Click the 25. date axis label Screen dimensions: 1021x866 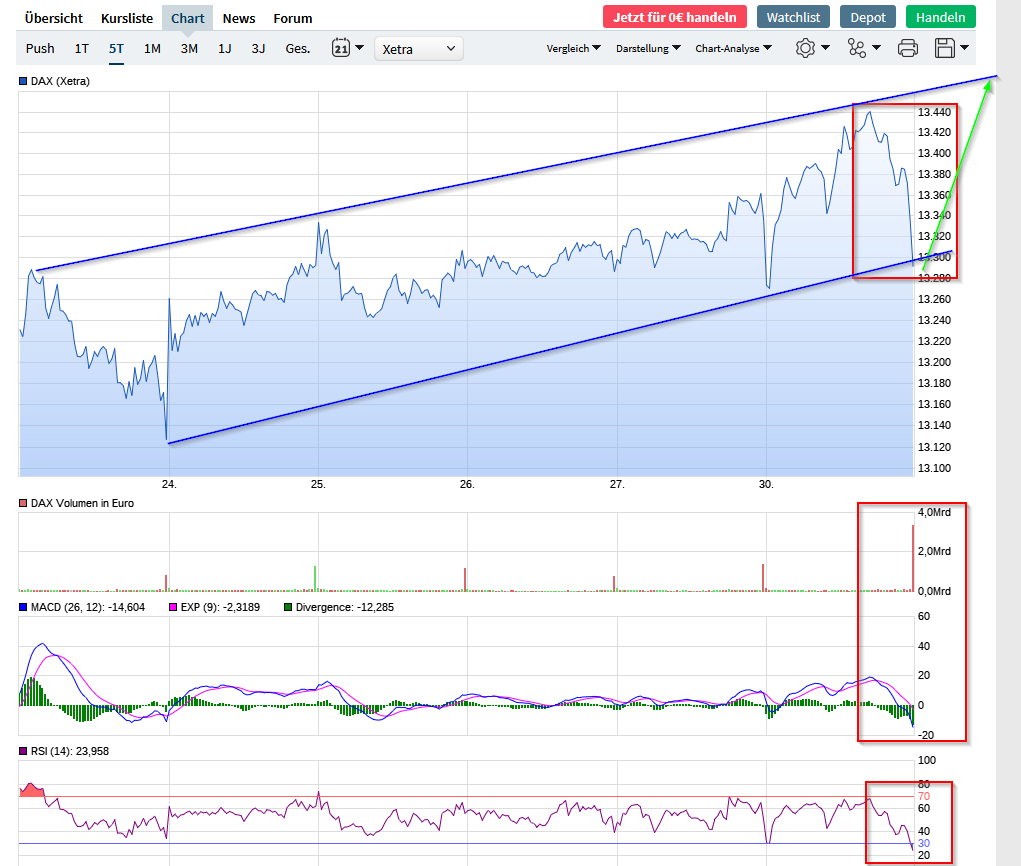point(318,484)
